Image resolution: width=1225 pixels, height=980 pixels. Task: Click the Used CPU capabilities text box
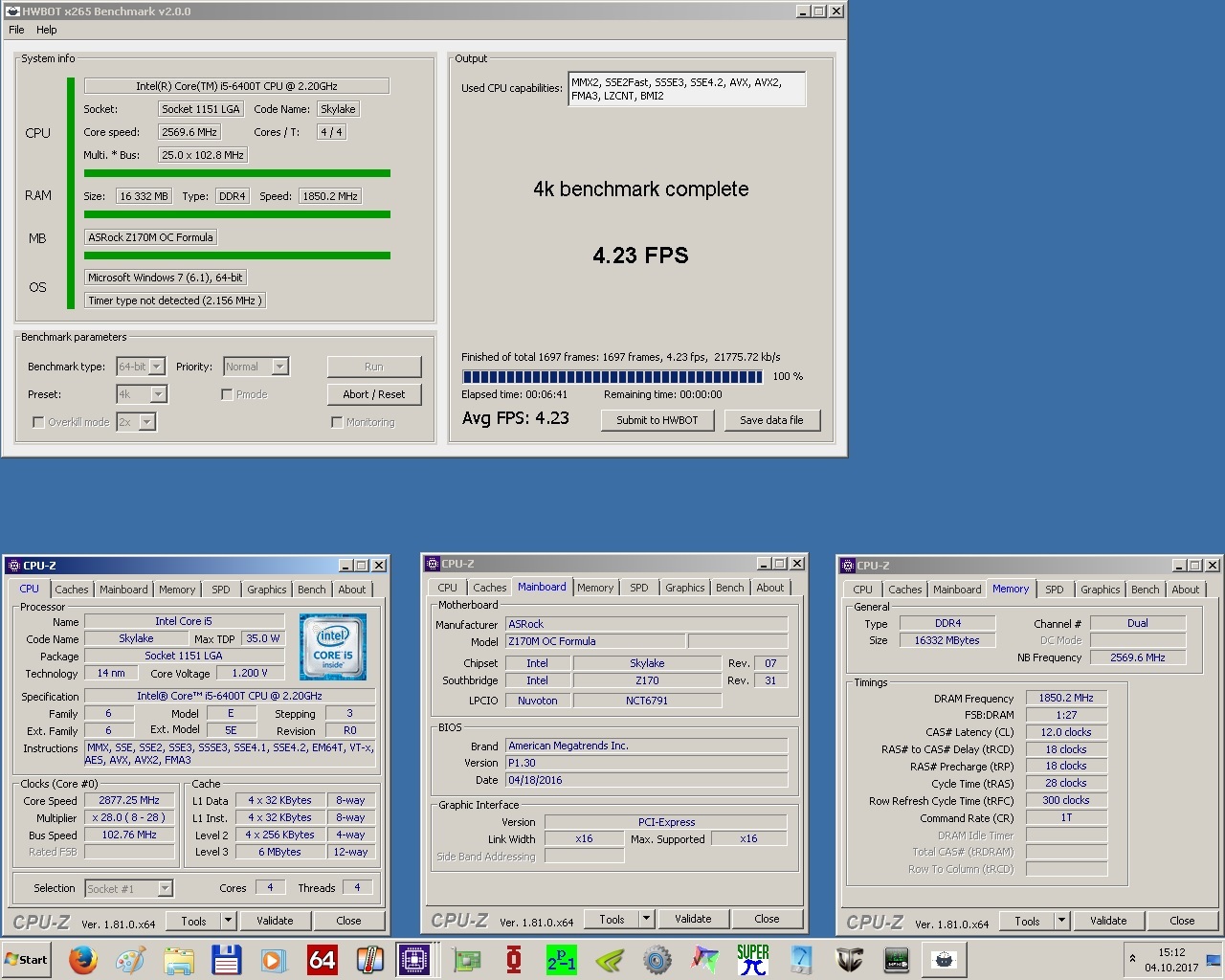(686, 89)
